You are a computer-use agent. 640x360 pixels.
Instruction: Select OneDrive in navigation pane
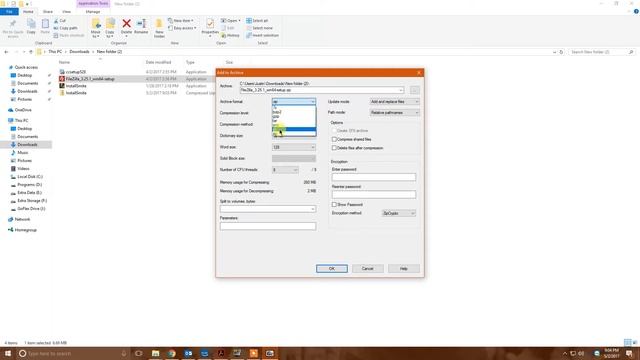point(23,110)
